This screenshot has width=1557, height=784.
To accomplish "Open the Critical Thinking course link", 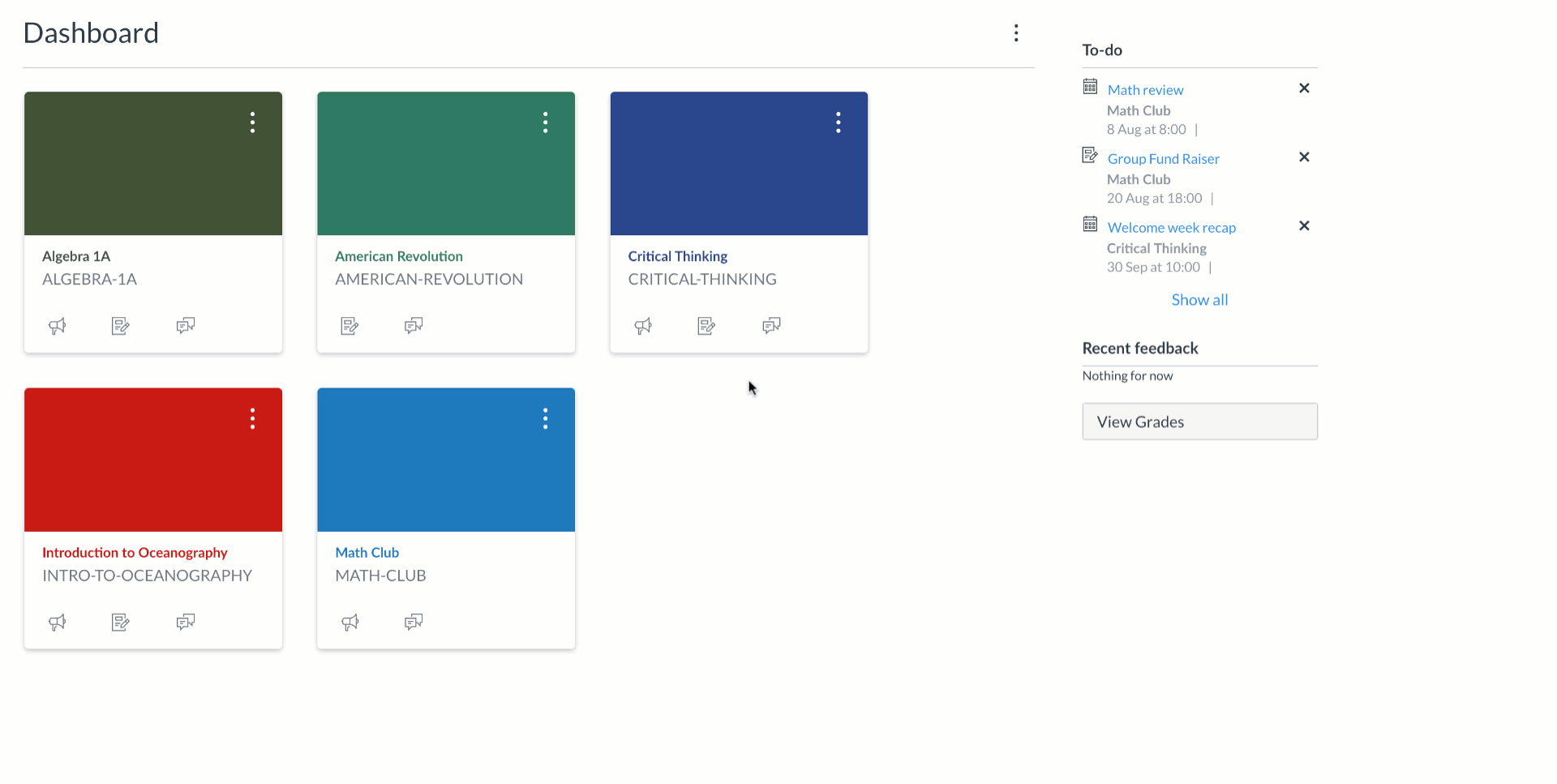I will 678,256.
